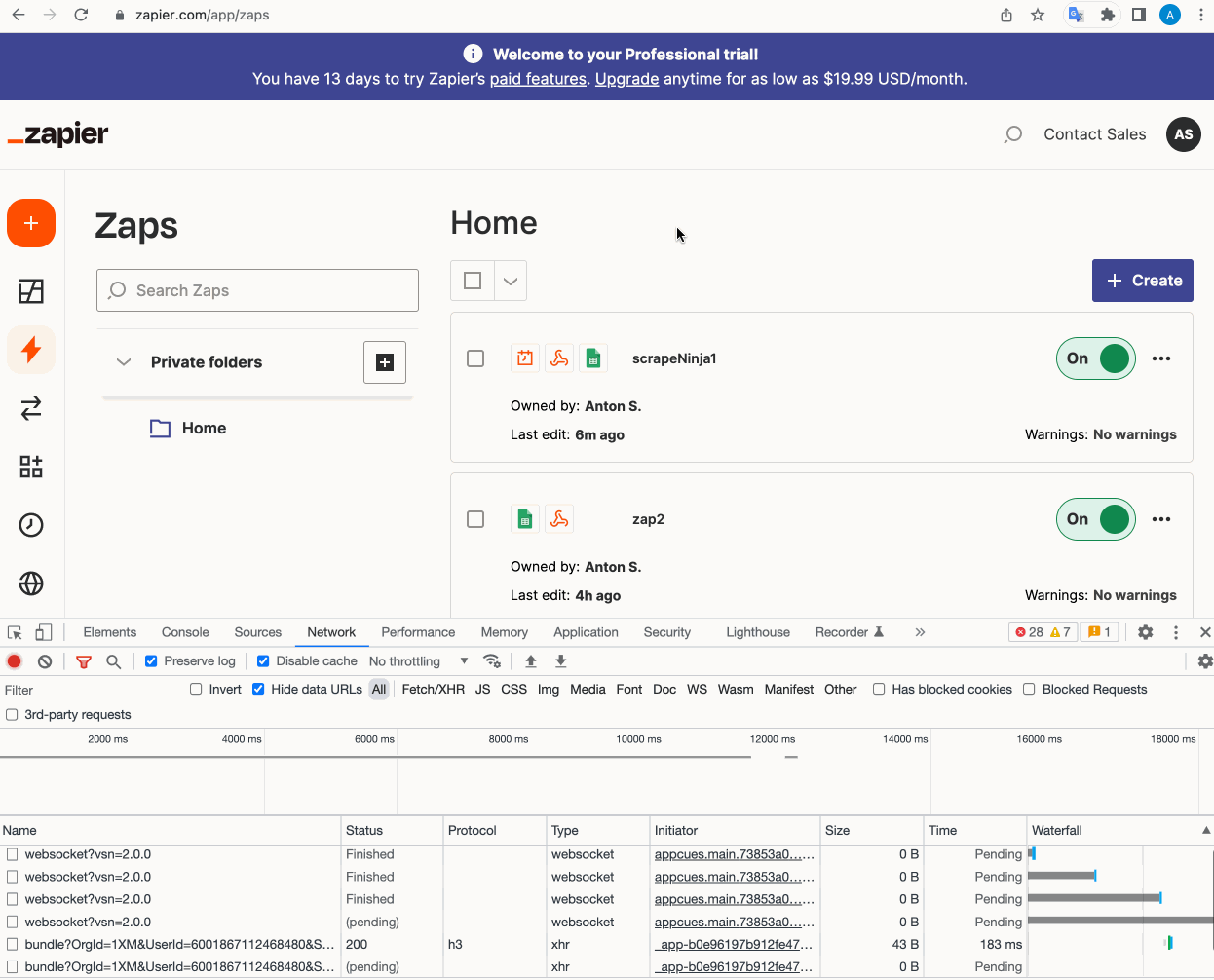The image size is (1214, 980).
Task: Enable Has blocked cookies checkbox
Action: (879, 690)
